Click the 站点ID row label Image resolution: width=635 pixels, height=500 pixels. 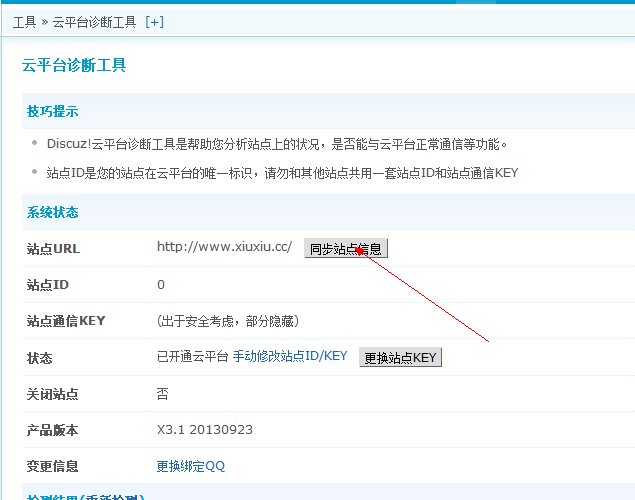coord(48,285)
